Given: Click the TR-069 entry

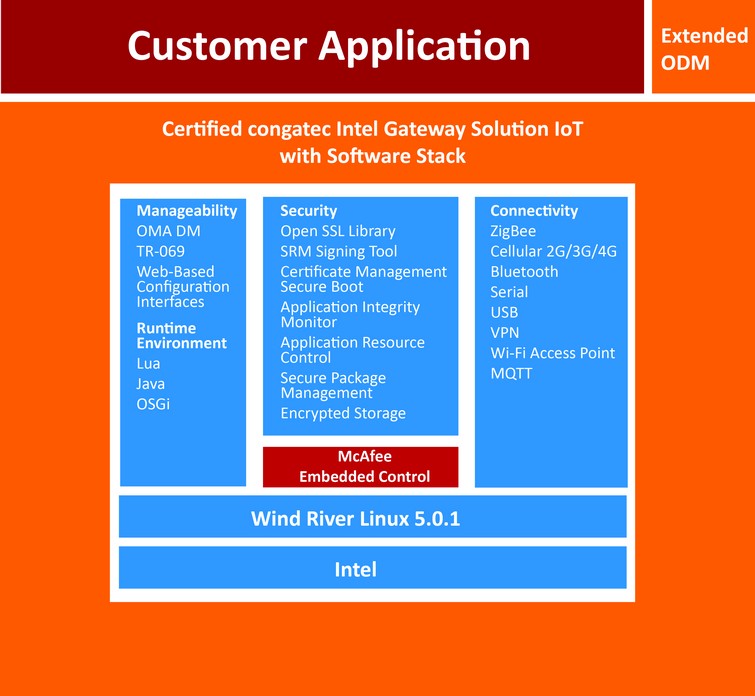Looking at the screenshot, I should point(161,251).
